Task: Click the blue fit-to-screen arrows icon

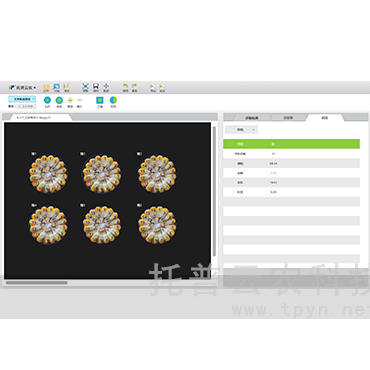Action: point(85,86)
